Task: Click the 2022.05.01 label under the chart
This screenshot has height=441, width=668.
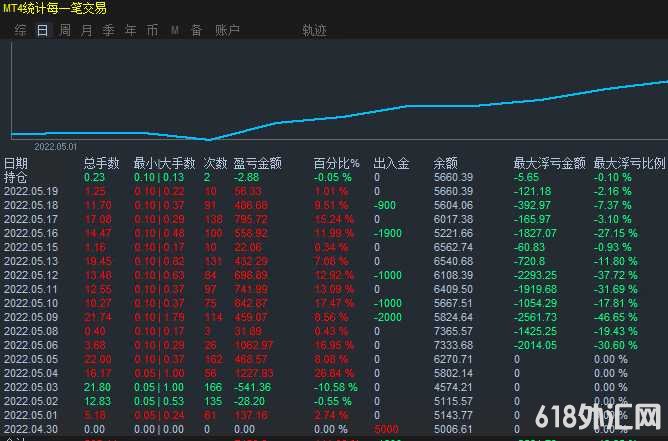Action: click(56, 147)
